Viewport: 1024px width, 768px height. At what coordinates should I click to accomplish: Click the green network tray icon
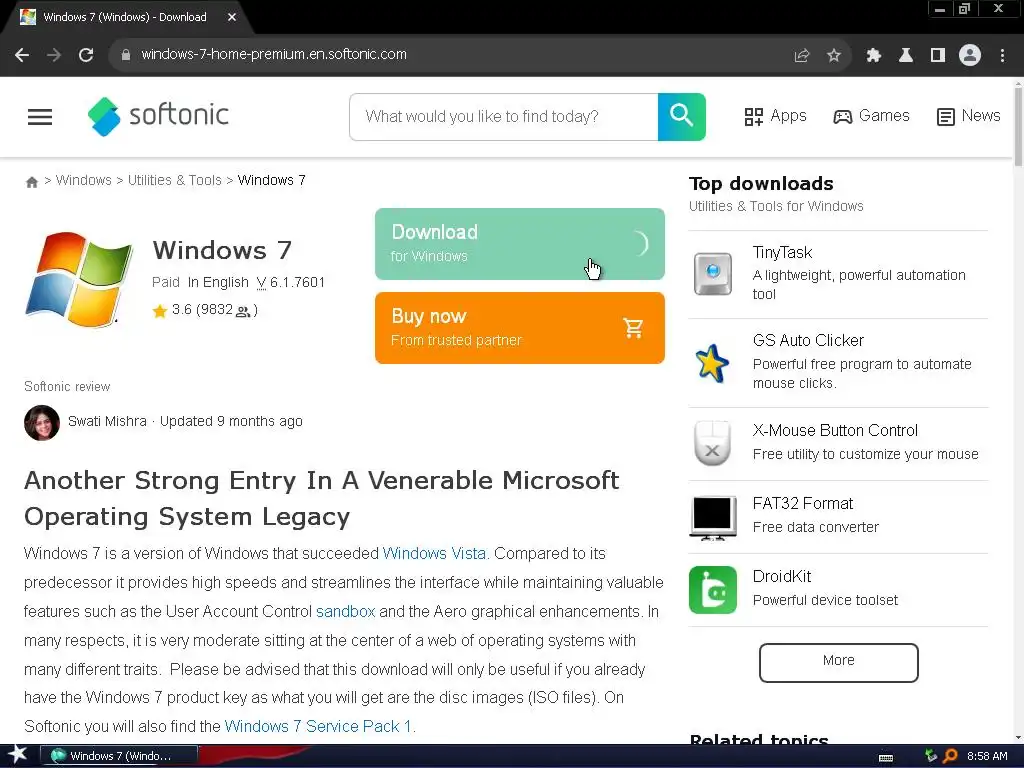pos(931,756)
